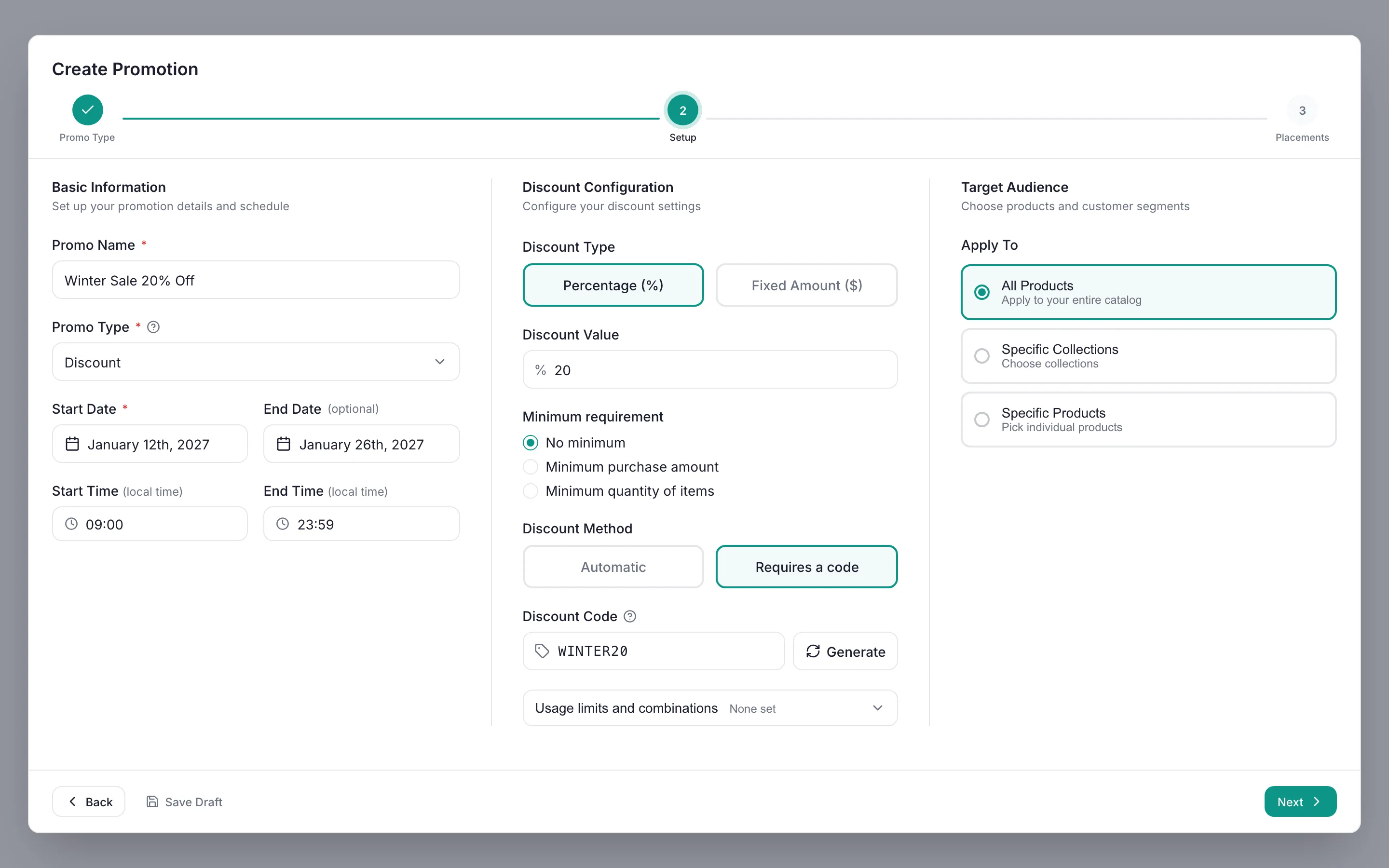Click the completed Promo Type step checkmark
1389x868 pixels.
[x=87, y=109]
